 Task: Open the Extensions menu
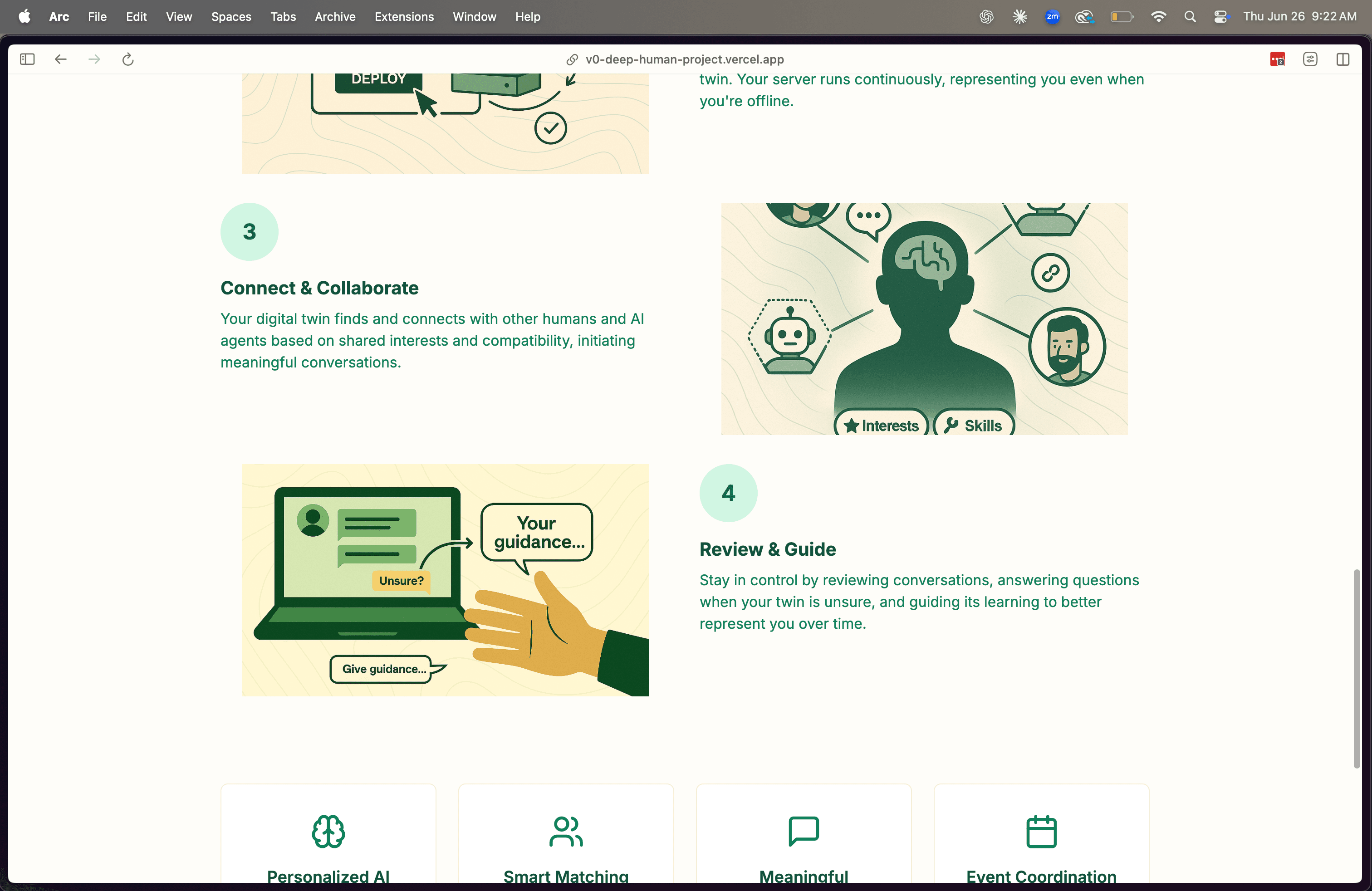[x=403, y=16]
